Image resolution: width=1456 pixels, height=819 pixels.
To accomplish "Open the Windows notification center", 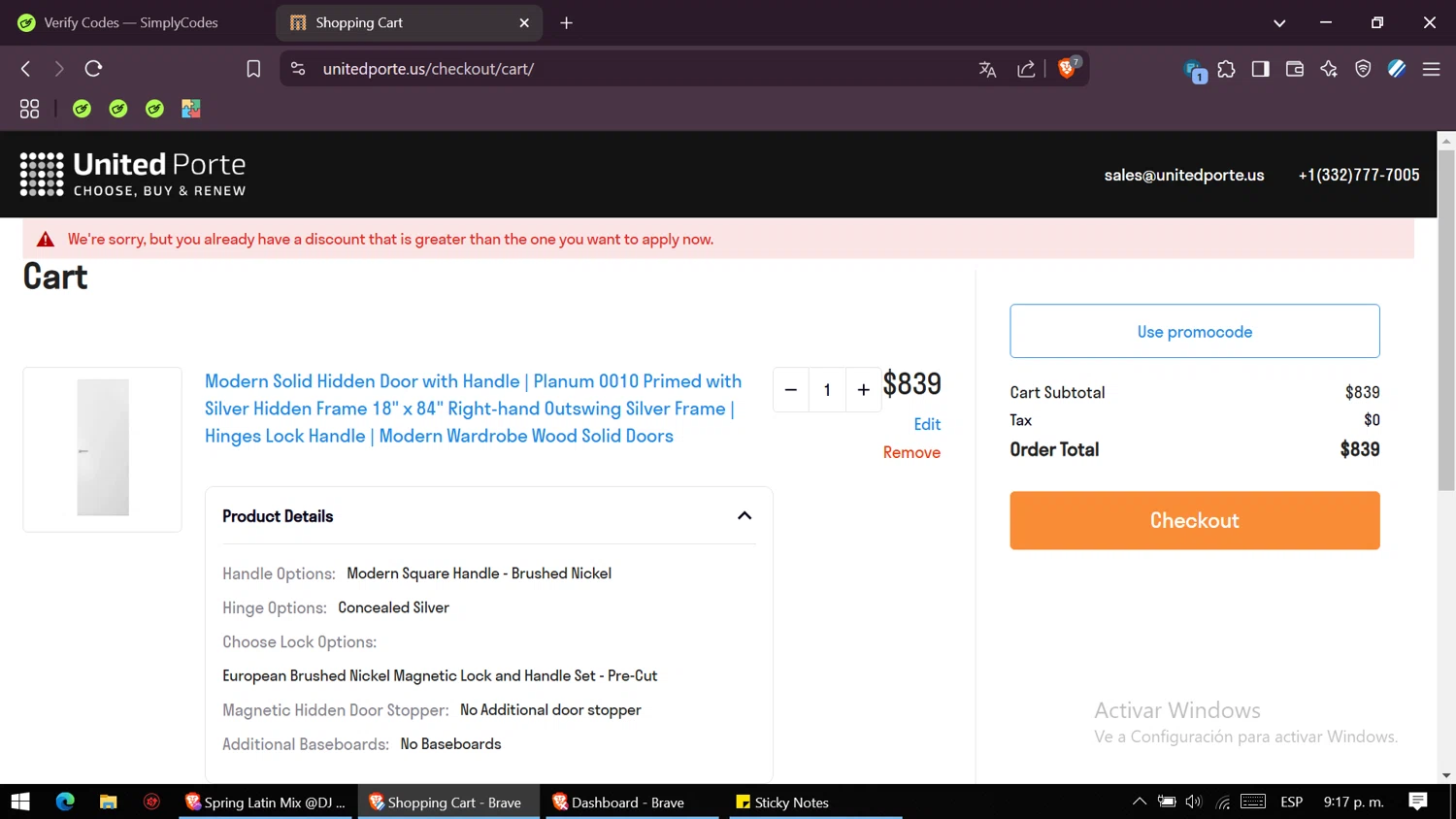I will (1418, 802).
